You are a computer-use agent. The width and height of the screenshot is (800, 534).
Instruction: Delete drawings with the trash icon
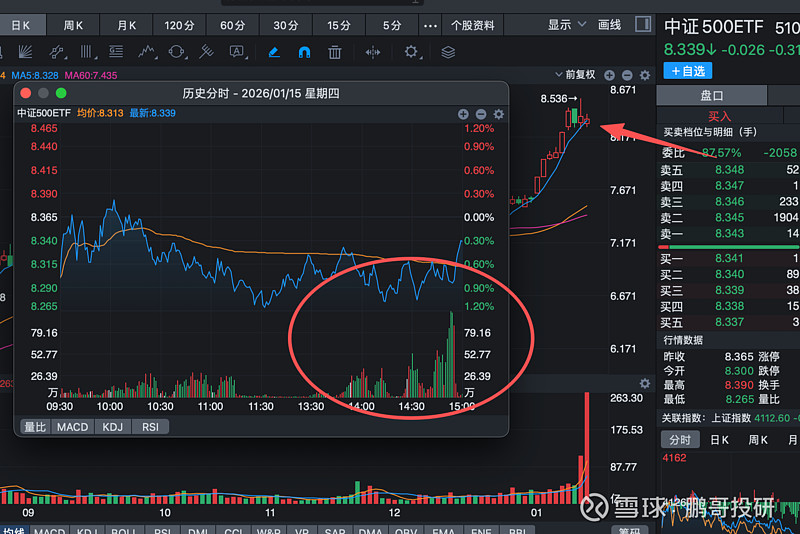pyautogui.click(x=335, y=52)
